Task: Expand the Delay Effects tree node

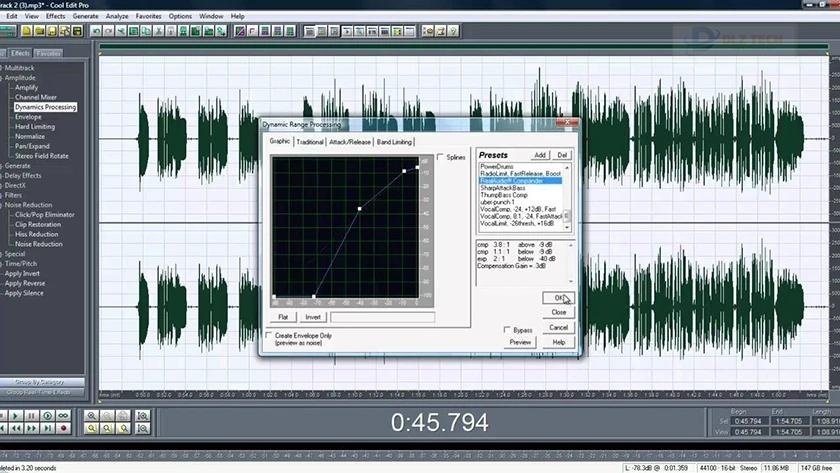Action: click(3, 175)
